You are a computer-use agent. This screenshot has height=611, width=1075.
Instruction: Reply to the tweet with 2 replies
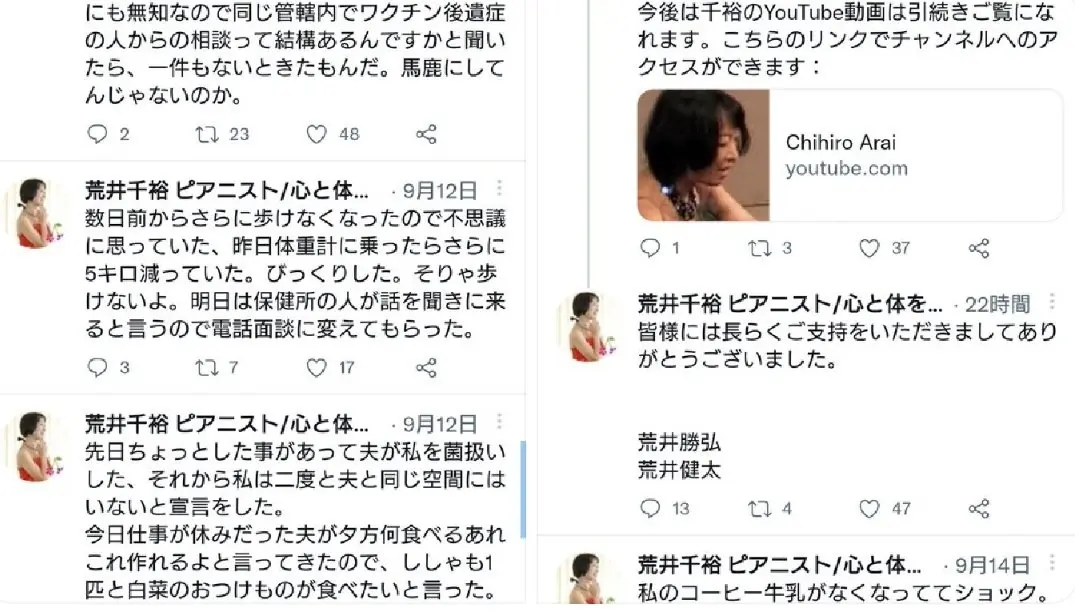pyautogui.click(x=97, y=134)
